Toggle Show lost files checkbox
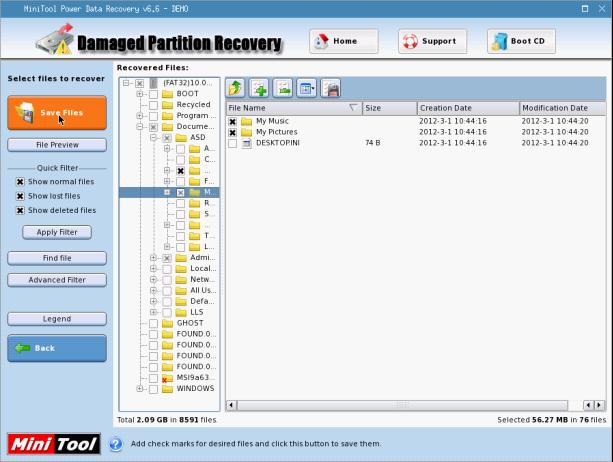The width and height of the screenshot is (613, 462). coord(20,196)
